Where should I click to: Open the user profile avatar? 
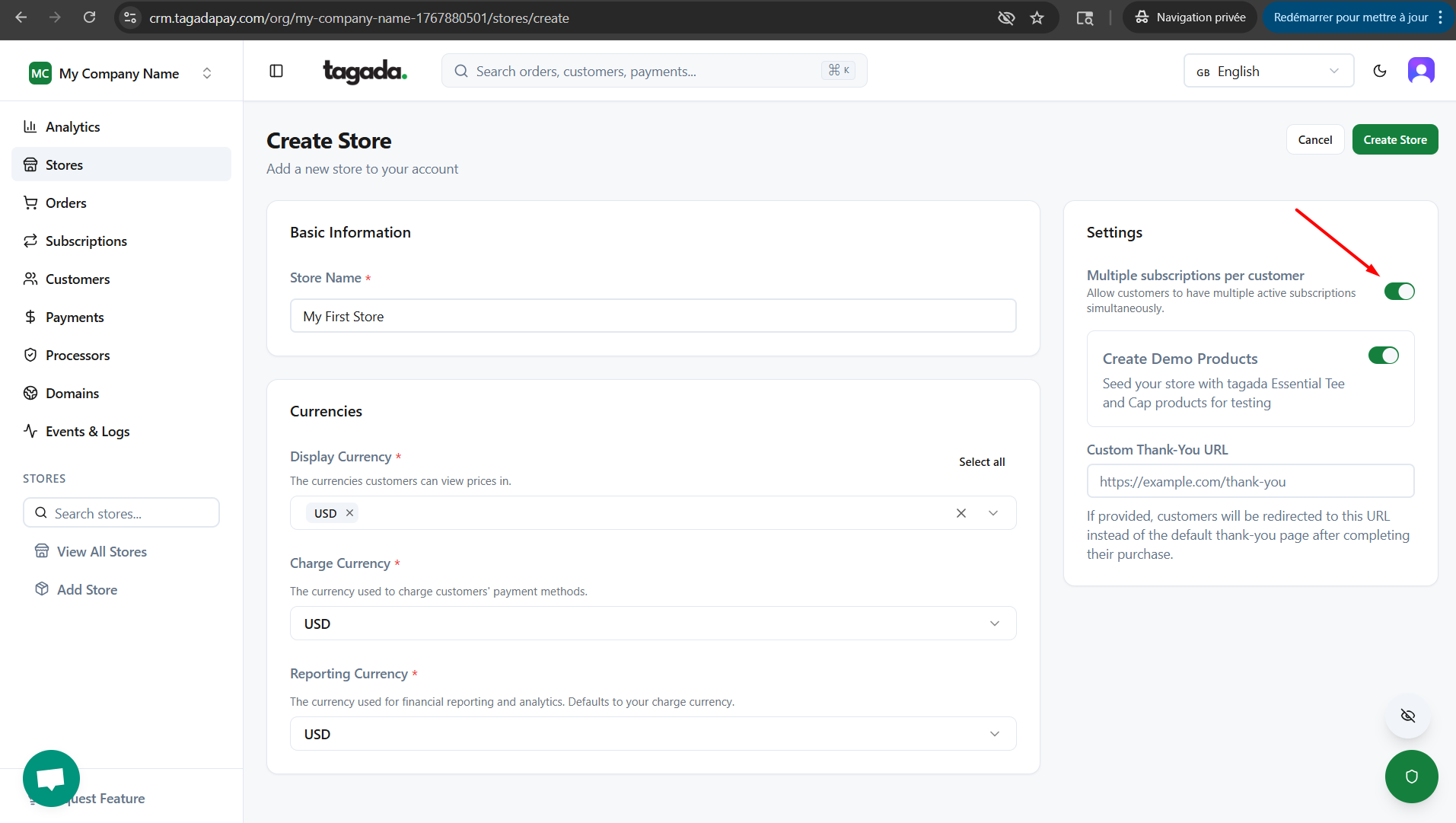[x=1420, y=71]
